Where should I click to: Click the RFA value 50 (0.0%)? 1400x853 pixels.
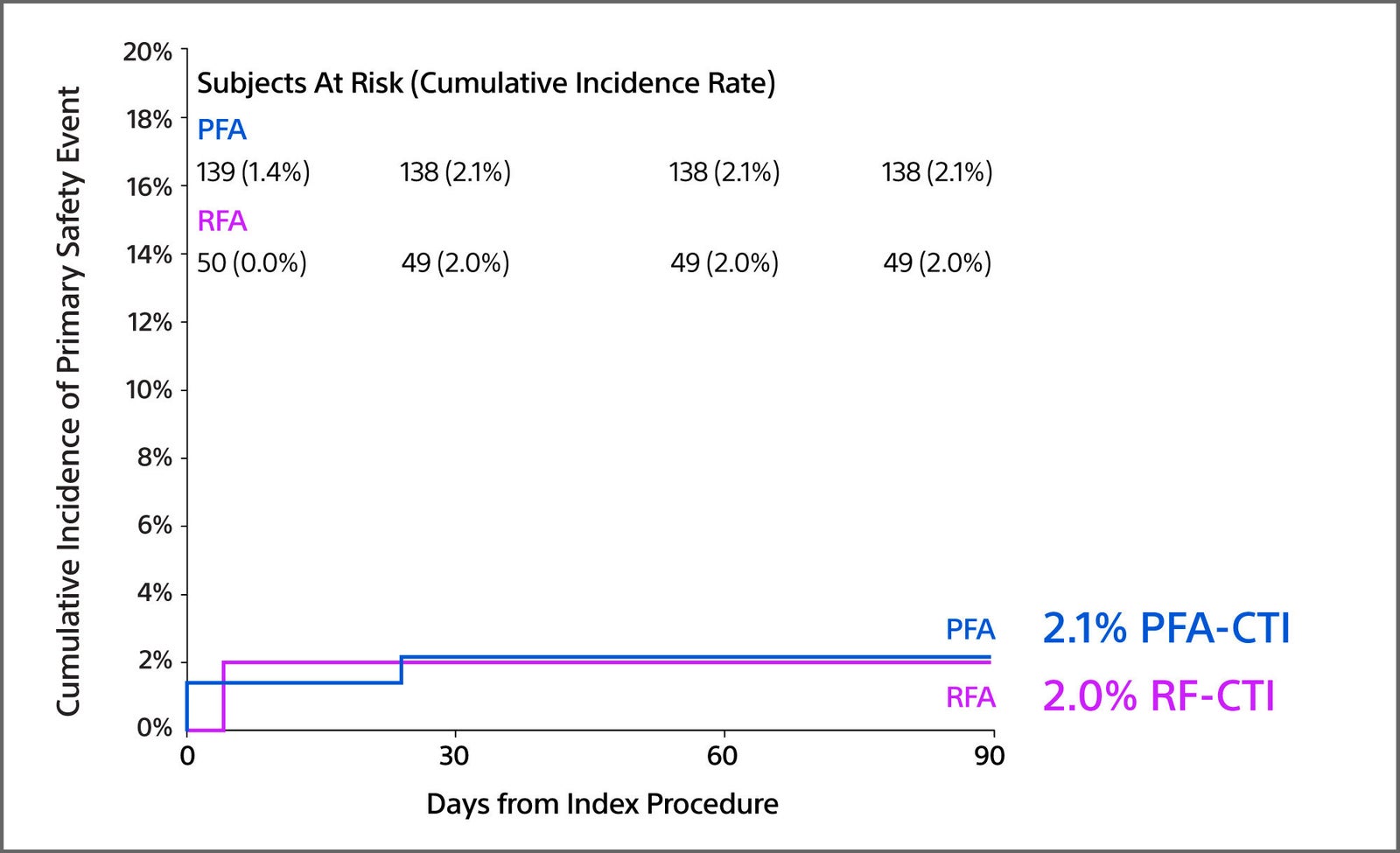[252, 263]
